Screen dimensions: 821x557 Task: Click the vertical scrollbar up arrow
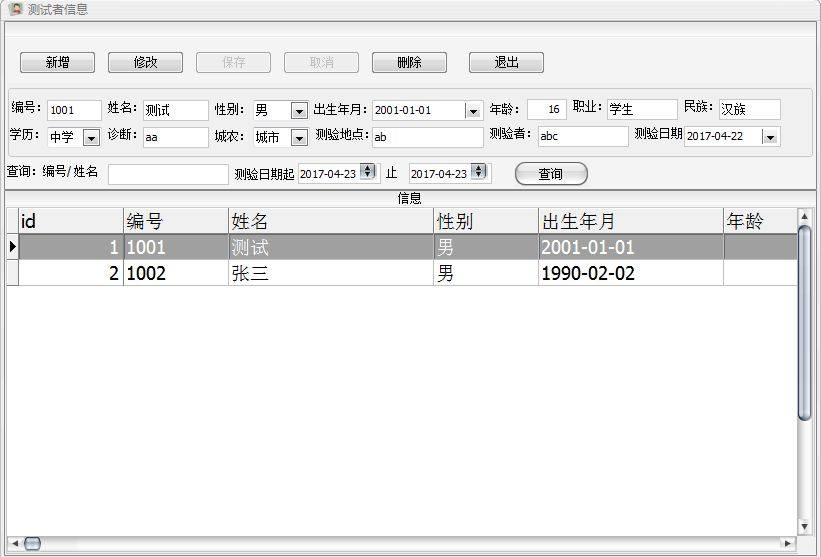click(804, 216)
